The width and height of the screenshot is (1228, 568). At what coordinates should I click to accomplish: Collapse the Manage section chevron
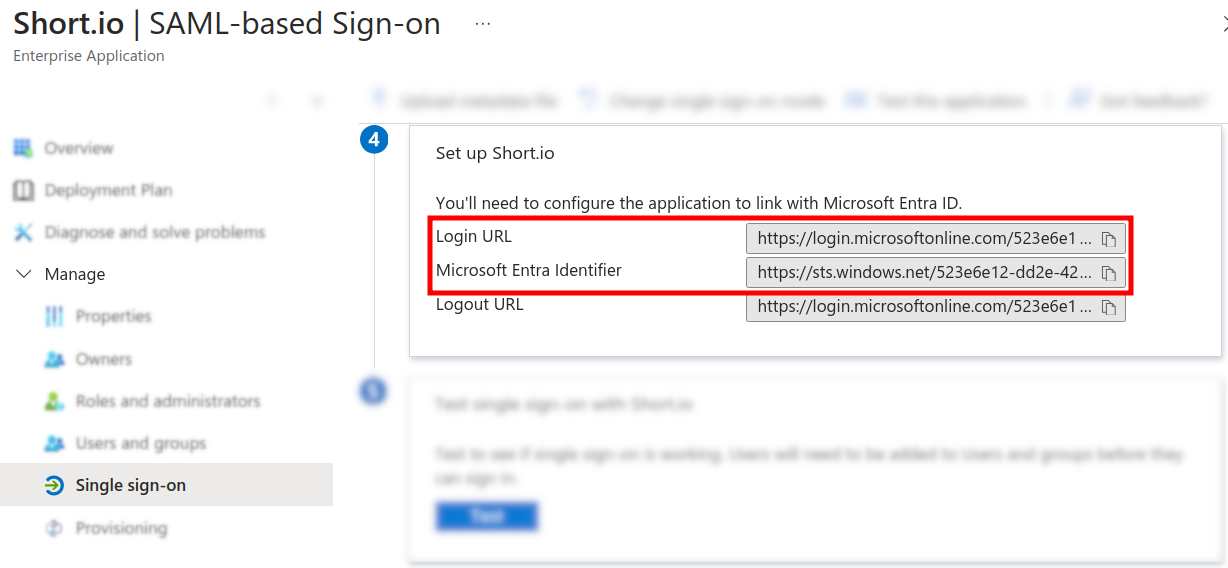pos(24,274)
